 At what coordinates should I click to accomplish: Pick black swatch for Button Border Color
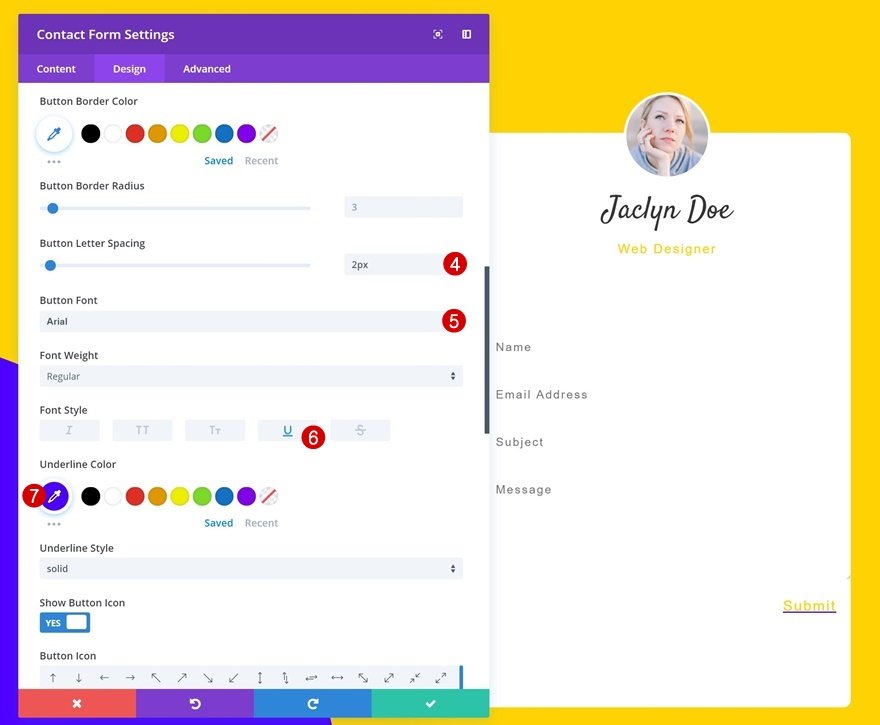[x=90, y=134]
